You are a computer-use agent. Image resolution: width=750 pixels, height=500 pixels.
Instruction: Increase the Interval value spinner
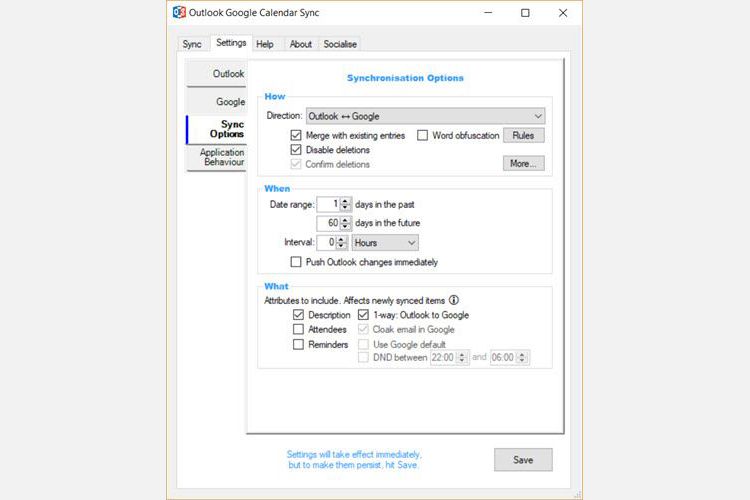tap(341, 239)
